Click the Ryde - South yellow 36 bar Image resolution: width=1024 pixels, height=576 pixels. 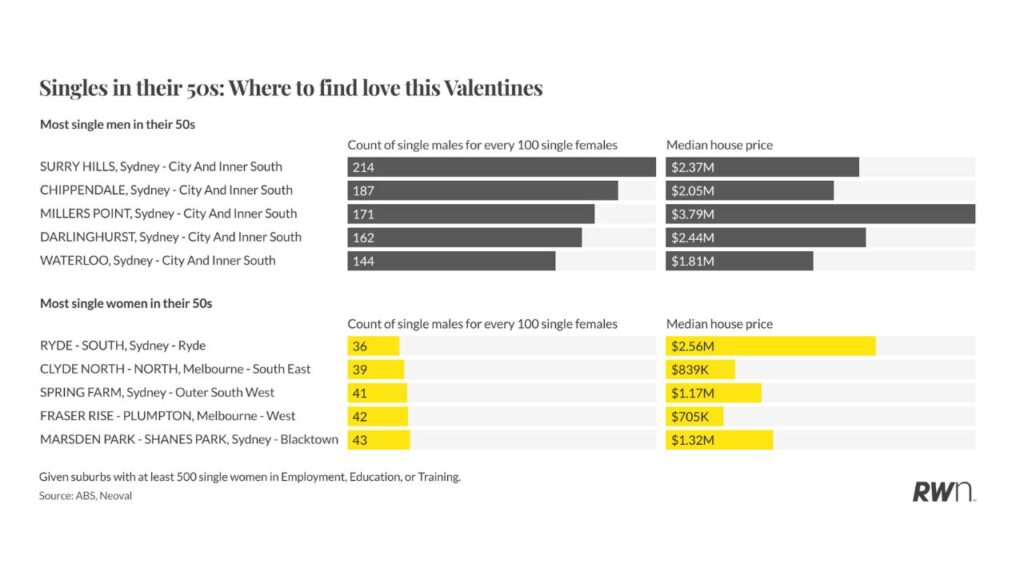(373, 346)
